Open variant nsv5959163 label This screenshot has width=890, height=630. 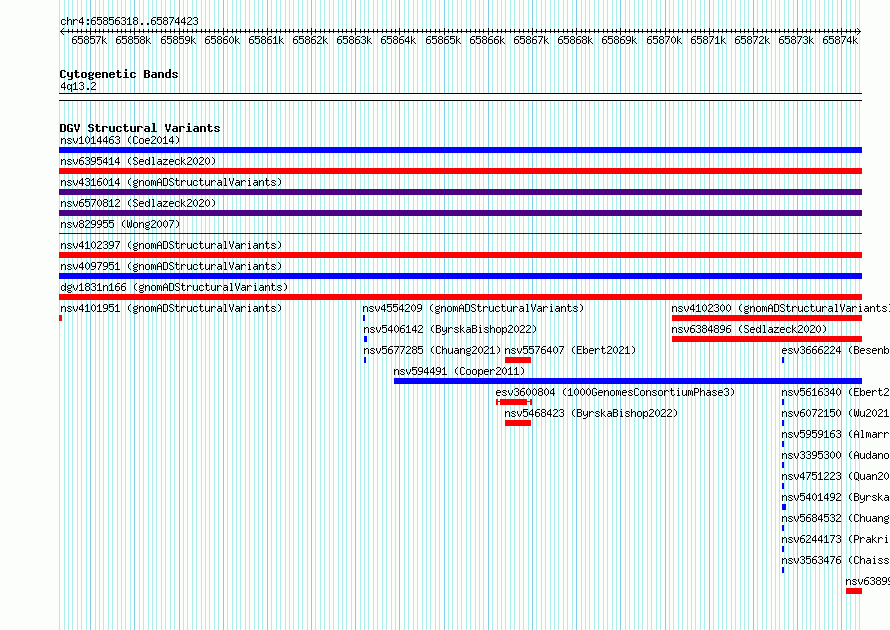tap(836, 434)
